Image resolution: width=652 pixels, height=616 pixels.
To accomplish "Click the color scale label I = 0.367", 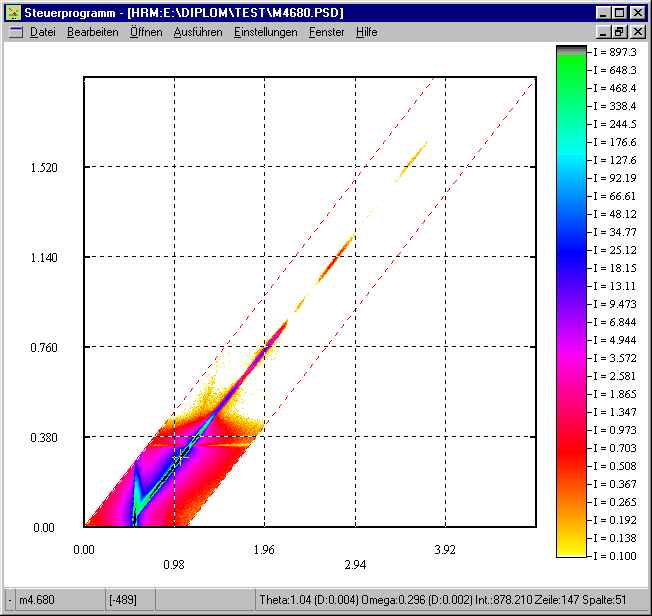I will pyautogui.click(x=615, y=484).
